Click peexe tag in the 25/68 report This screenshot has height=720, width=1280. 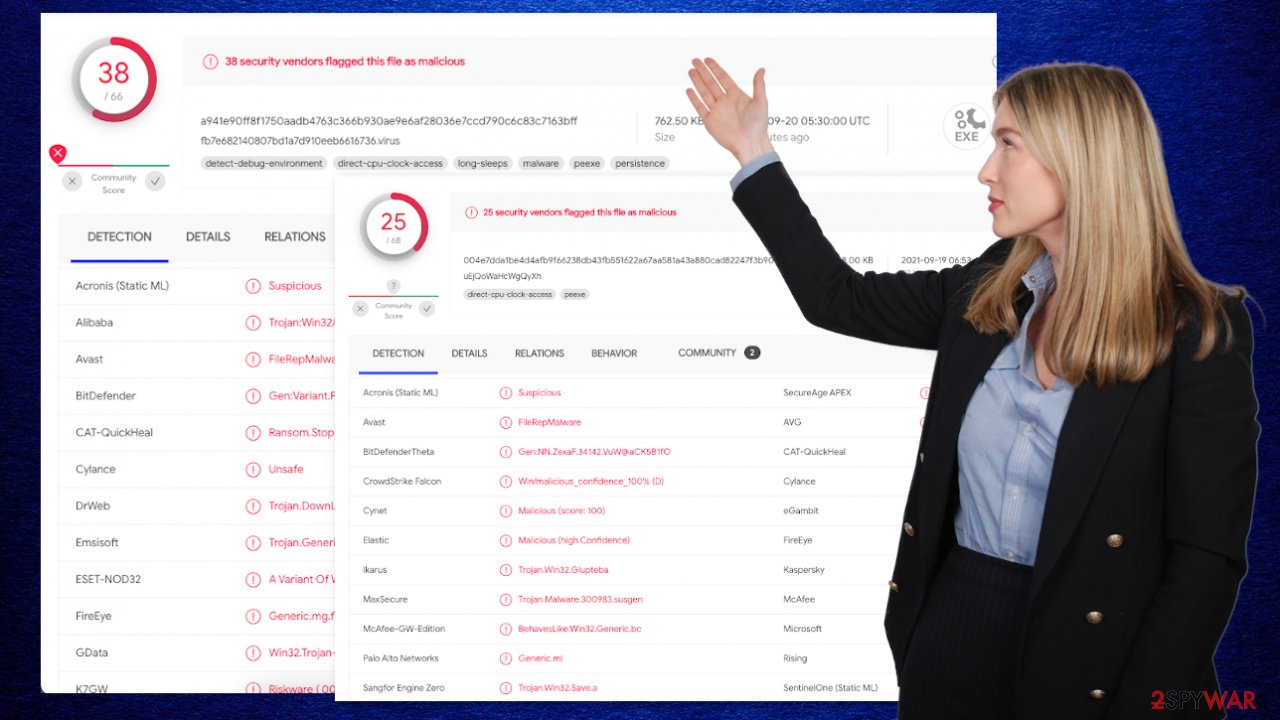coord(575,295)
